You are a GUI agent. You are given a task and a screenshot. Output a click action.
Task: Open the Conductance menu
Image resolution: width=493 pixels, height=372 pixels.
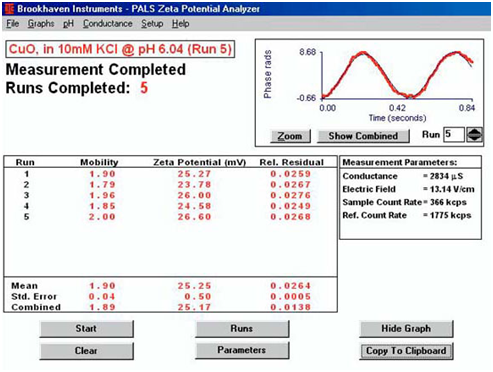108,24
